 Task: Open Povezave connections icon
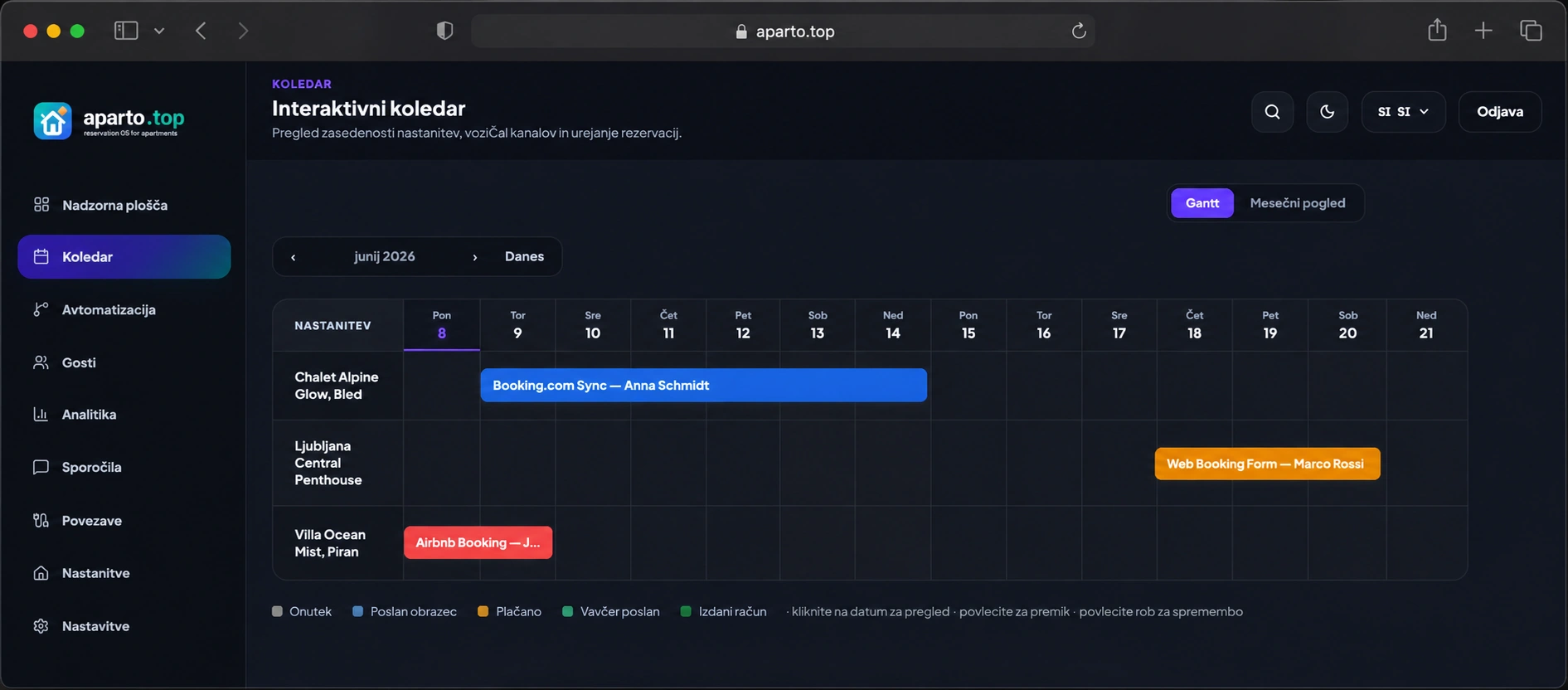(41, 520)
